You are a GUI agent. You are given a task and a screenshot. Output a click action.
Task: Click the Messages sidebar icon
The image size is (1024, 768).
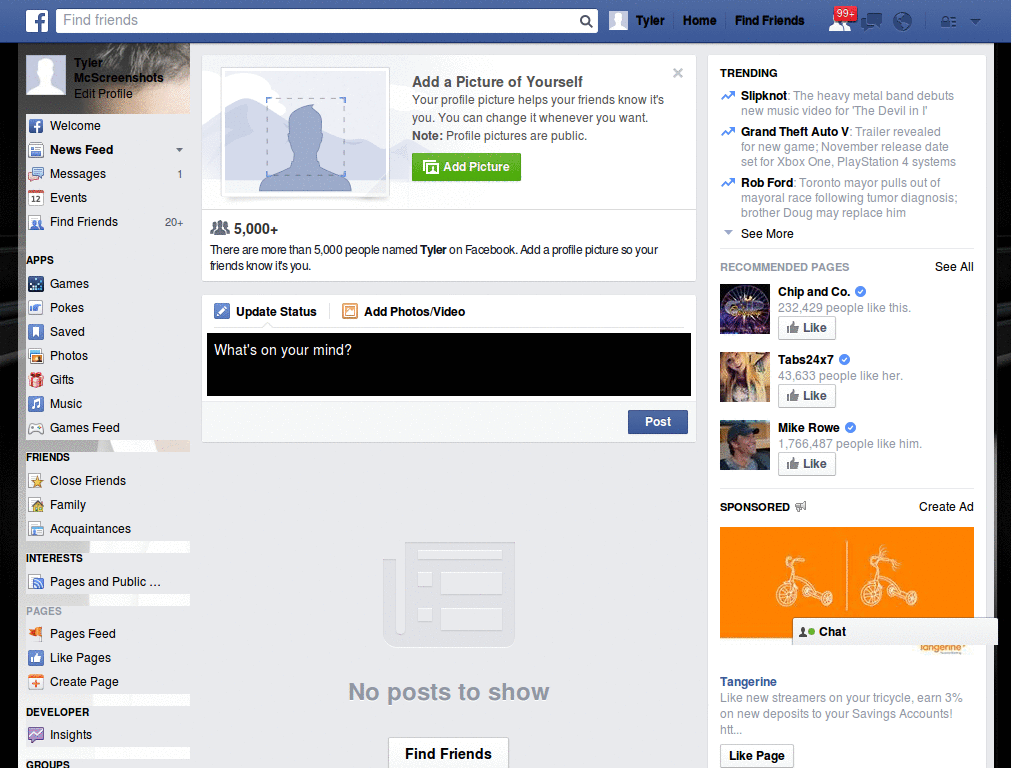point(36,174)
